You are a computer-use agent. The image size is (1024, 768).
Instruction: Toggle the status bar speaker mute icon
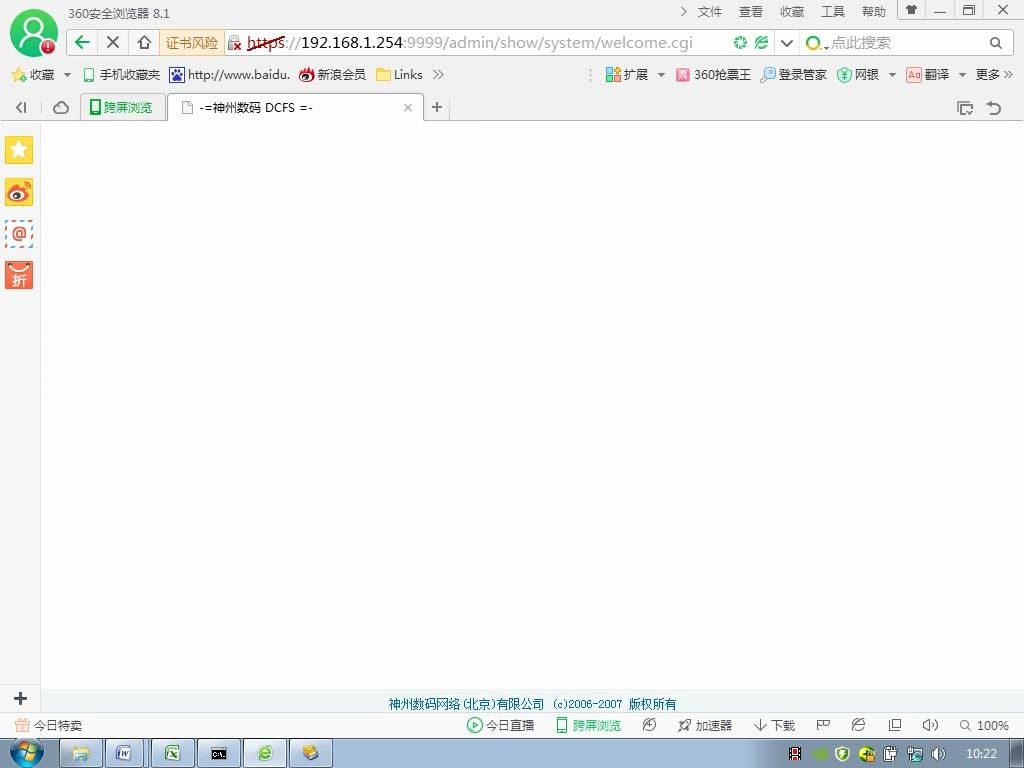point(930,725)
